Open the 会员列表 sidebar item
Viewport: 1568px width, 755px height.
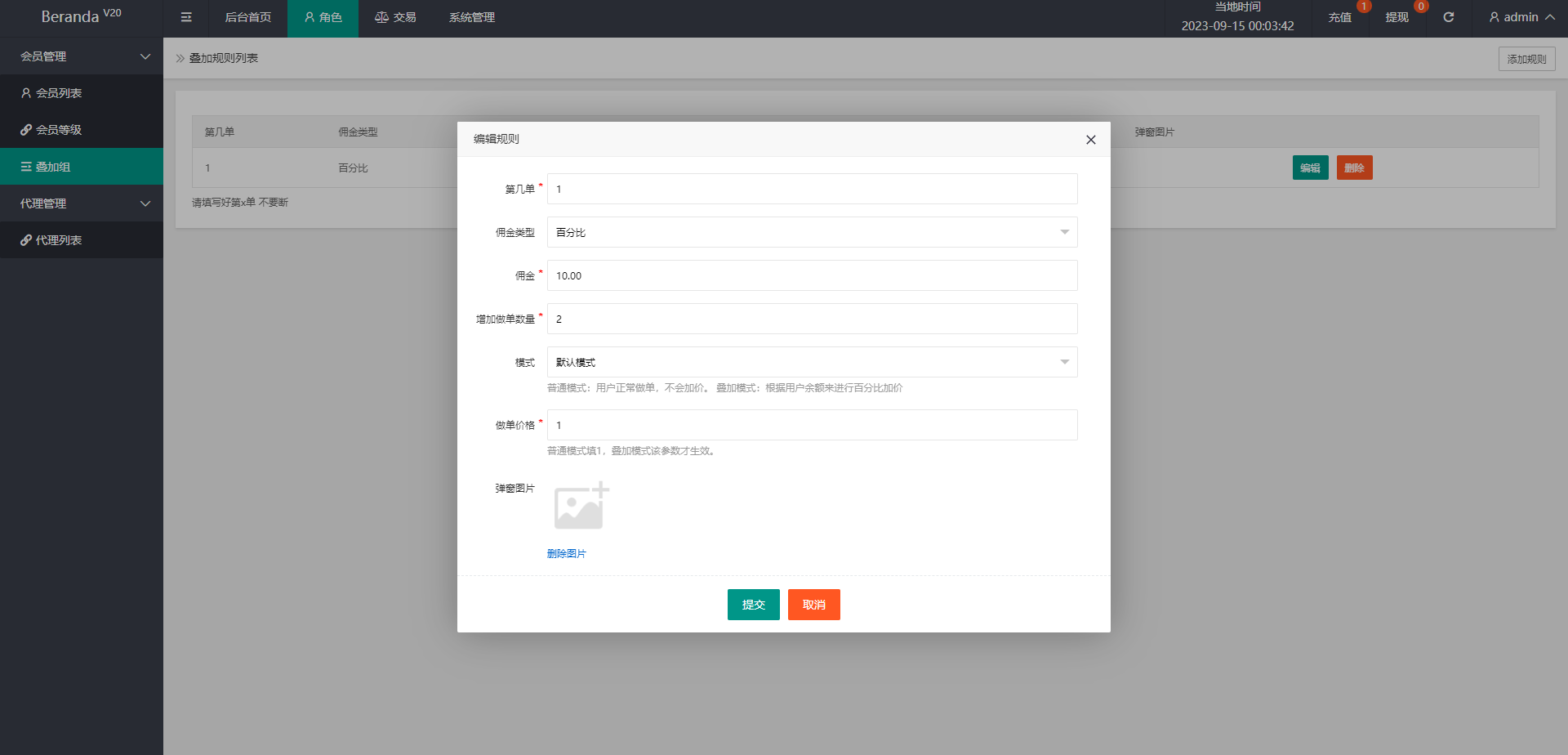(59, 93)
